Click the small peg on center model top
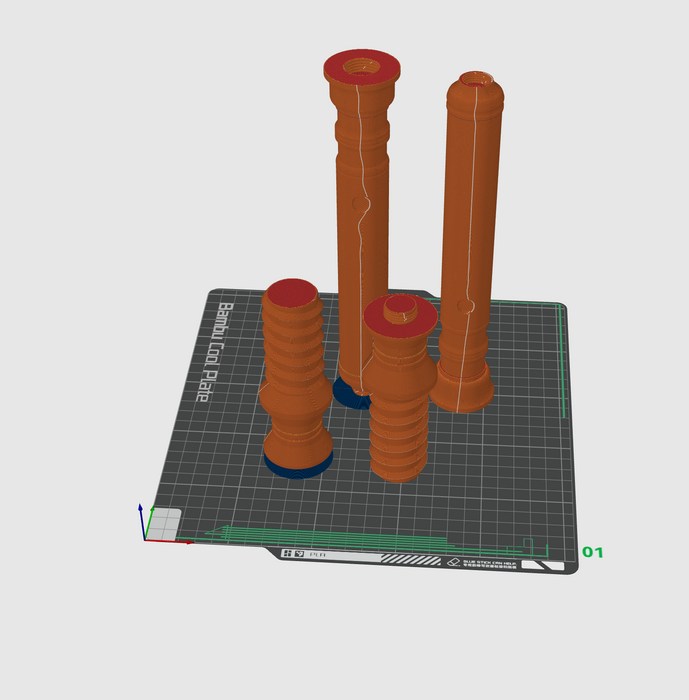 point(401,305)
